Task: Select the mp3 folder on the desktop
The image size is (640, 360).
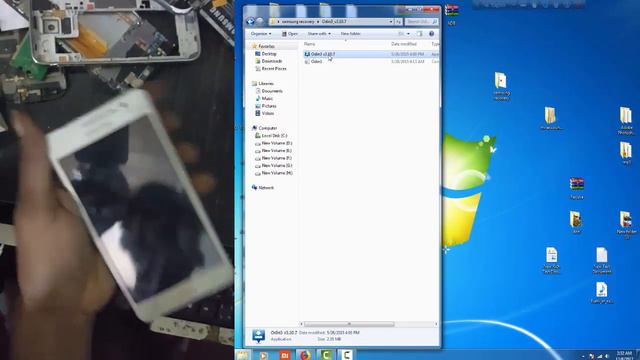Action: [626, 153]
